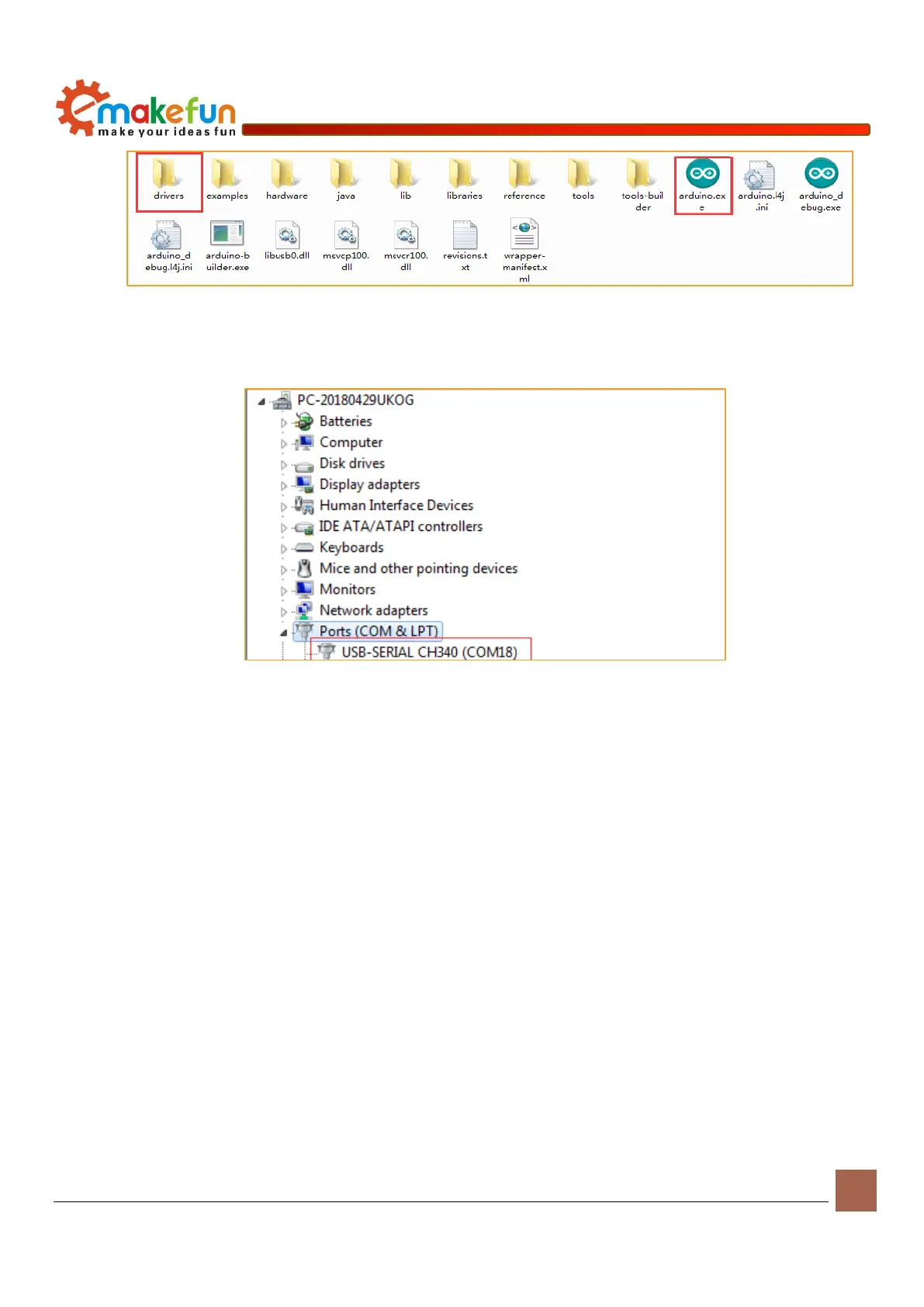Expand the IDE ATA/ATAPI controllers category
The image size is (924, 1307).
pos(283,528)
